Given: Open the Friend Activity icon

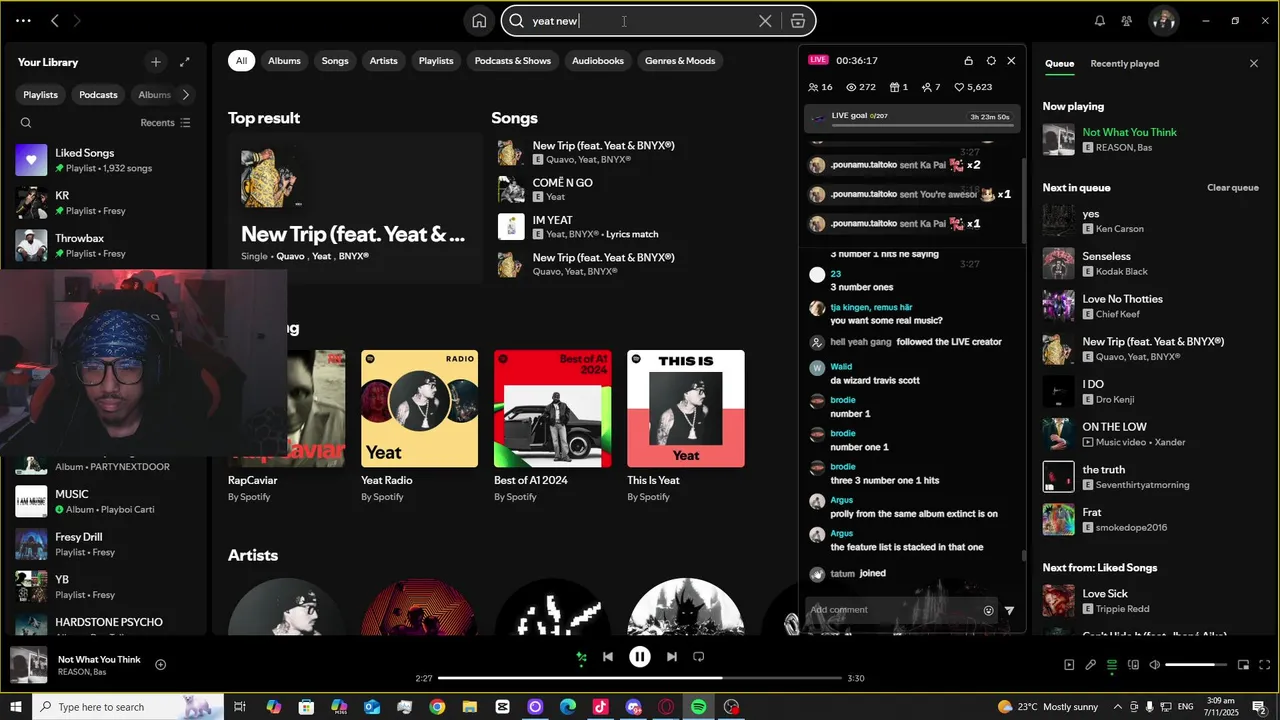Looking at the screenshot, I should coord(1127,20).
